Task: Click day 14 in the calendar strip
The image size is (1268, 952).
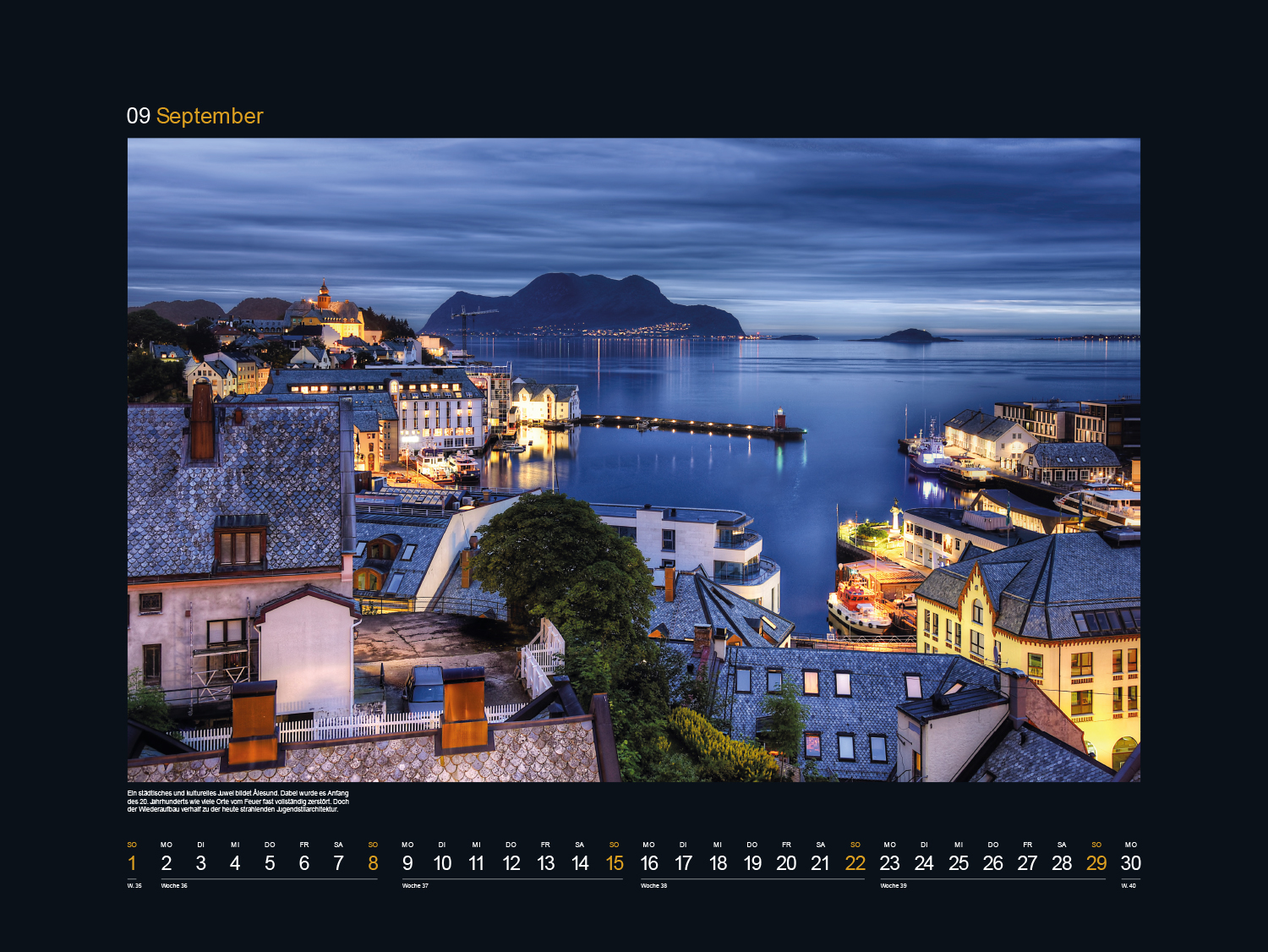Action: tap(580, 863)
